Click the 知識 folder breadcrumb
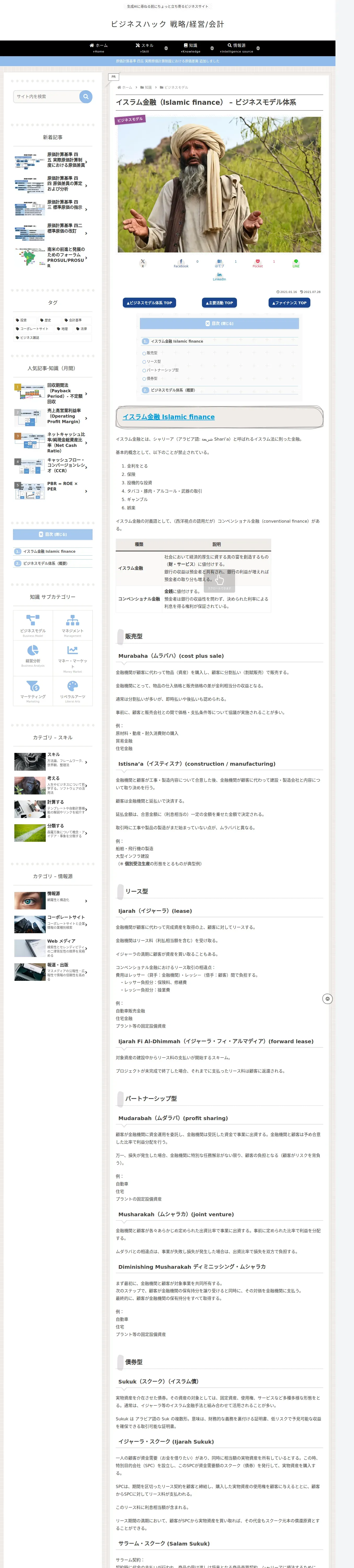Screen dimensions: 354x1568 tap(147, 87)
